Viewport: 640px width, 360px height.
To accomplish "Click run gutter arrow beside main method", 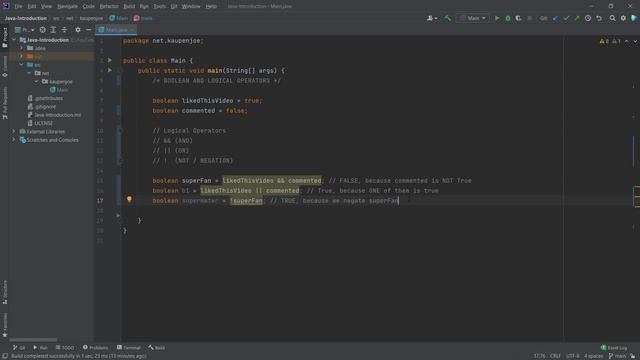I will click(110, 70).
